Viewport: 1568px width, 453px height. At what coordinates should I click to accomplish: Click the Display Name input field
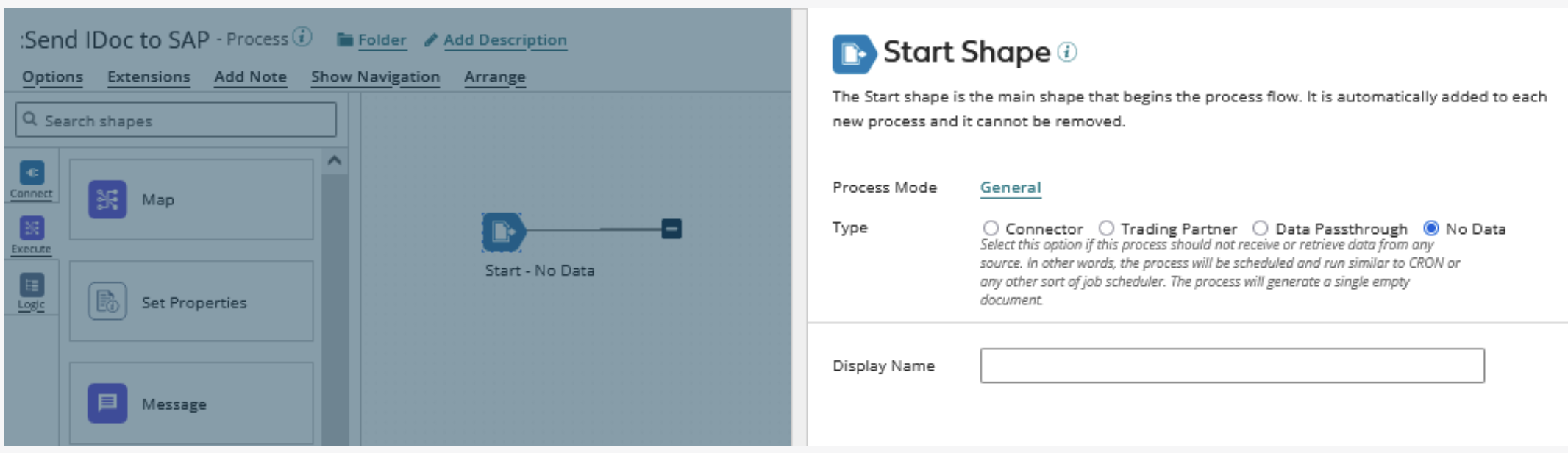[1232, 365]
